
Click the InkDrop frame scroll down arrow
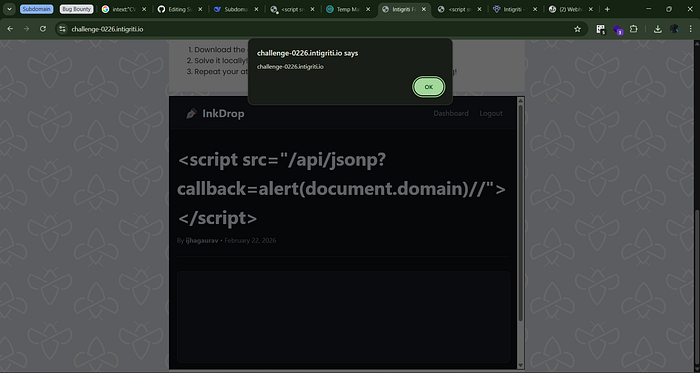(521, 365)
